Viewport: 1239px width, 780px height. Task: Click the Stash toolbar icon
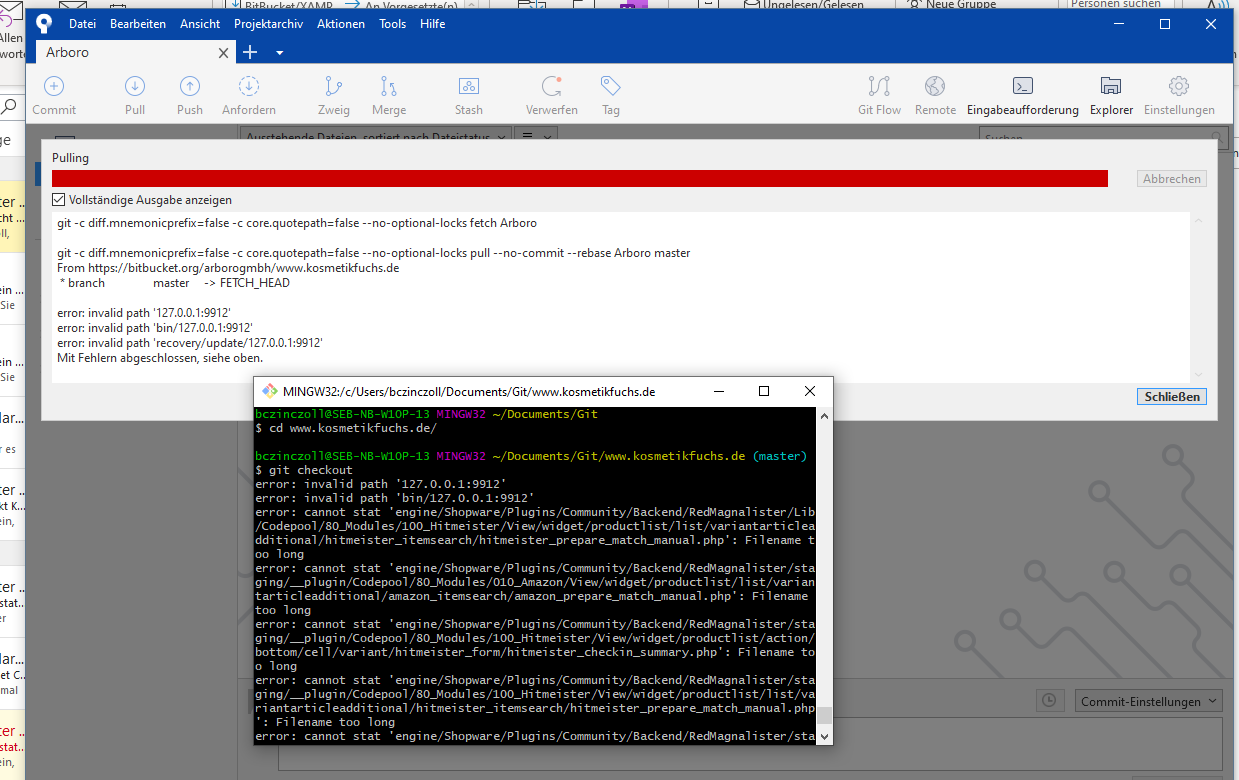pos(468,87)
